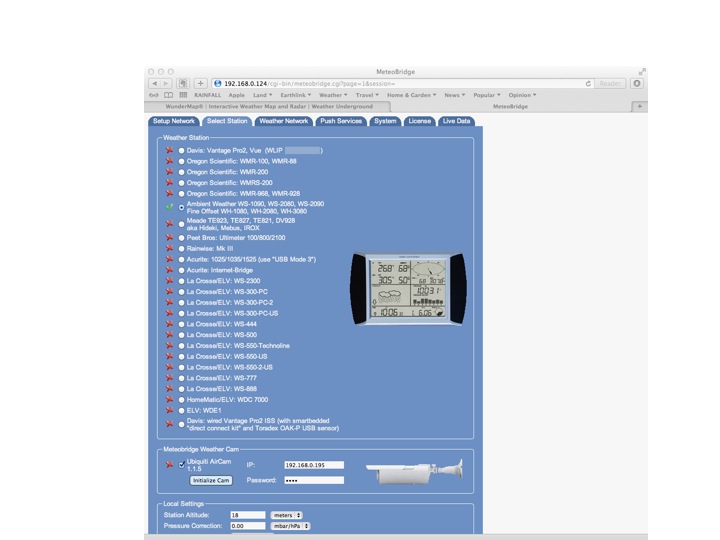Click the browser forward arrow button

pyautogui.click(x=164, y=83)
